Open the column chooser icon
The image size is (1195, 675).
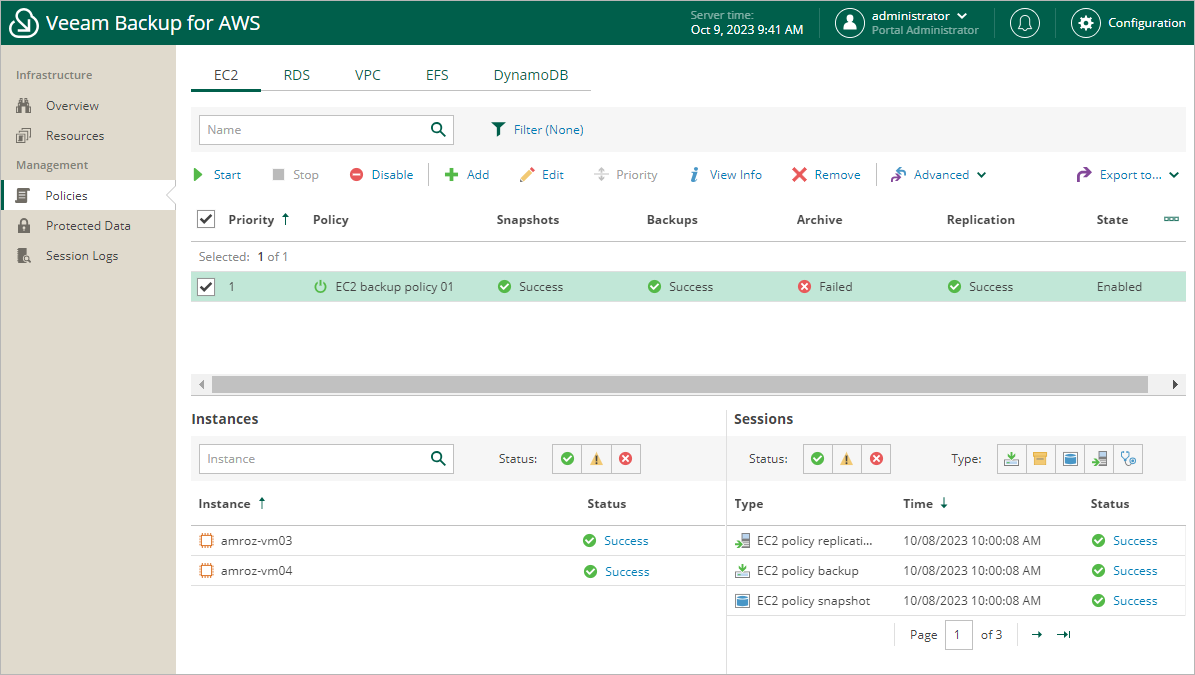pyautogui.click(x=1171, y=219)
